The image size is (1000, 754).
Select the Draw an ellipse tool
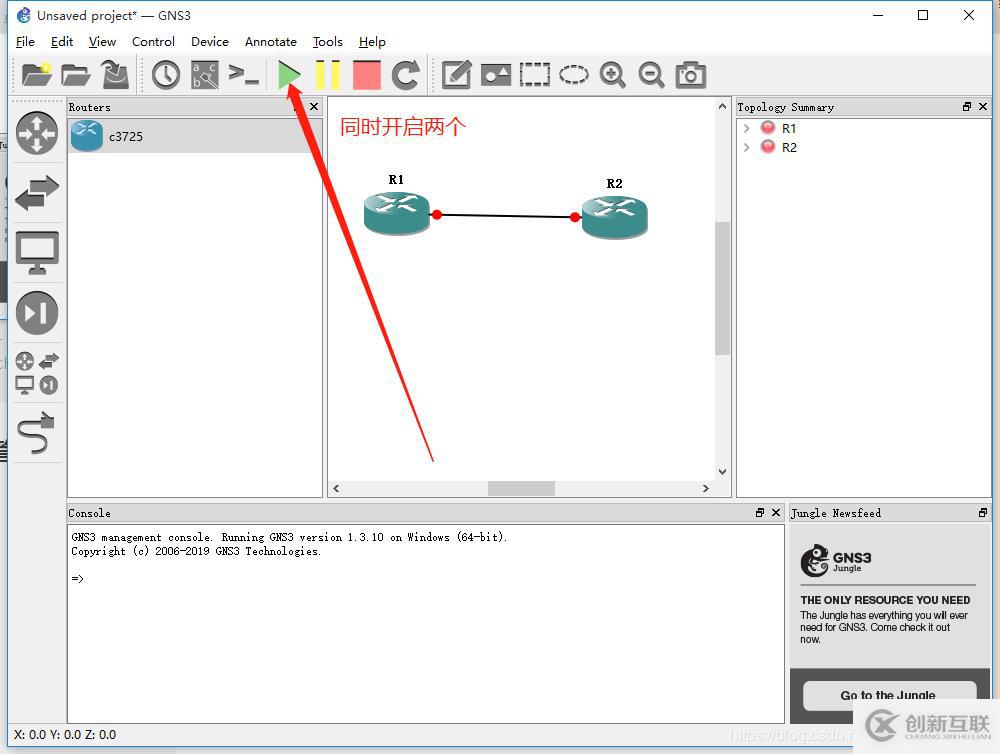coord(574,75)
